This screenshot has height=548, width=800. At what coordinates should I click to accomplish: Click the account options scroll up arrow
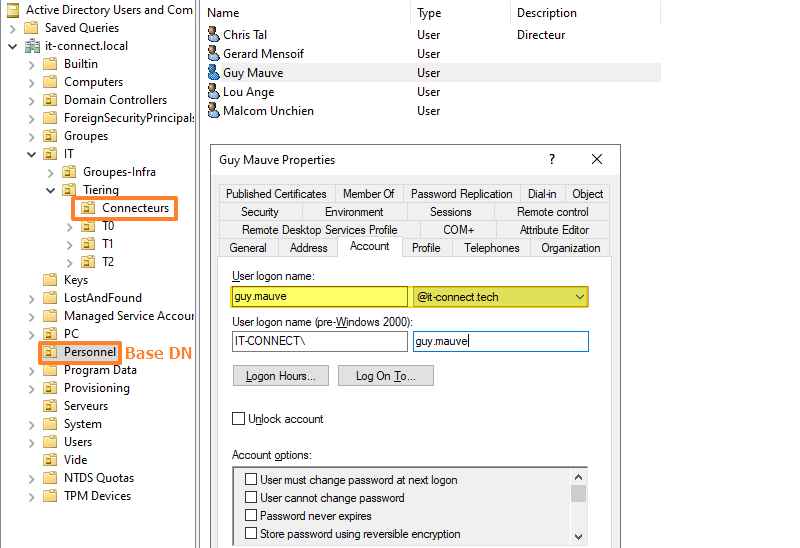(x=579, y=477)
